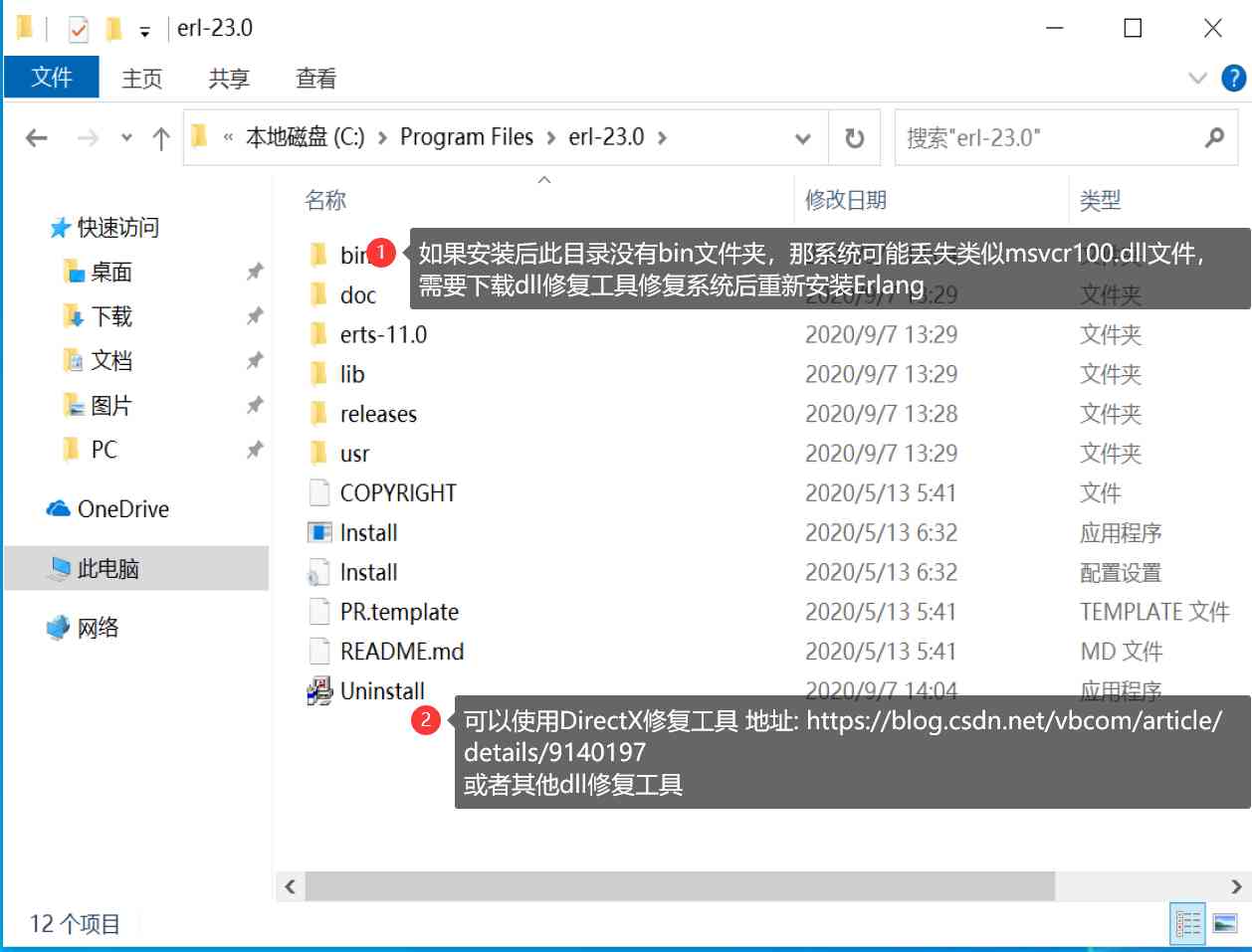Click the search magnifier icon
Image resolution: width=1252 pixels, height=952 pixels.
(x=1214, y=137)
